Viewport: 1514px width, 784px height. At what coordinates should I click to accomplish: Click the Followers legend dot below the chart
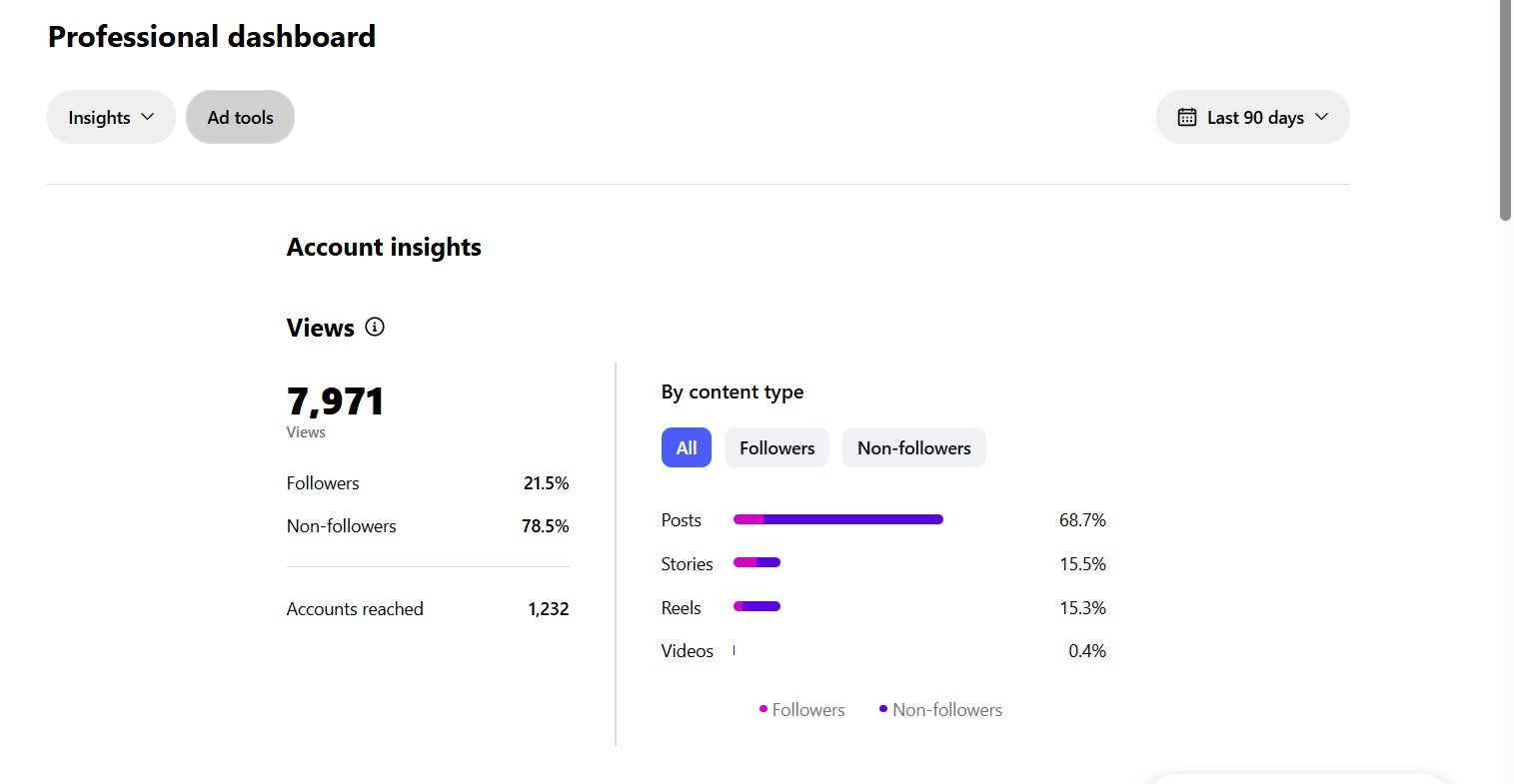[x=762, y=709]
